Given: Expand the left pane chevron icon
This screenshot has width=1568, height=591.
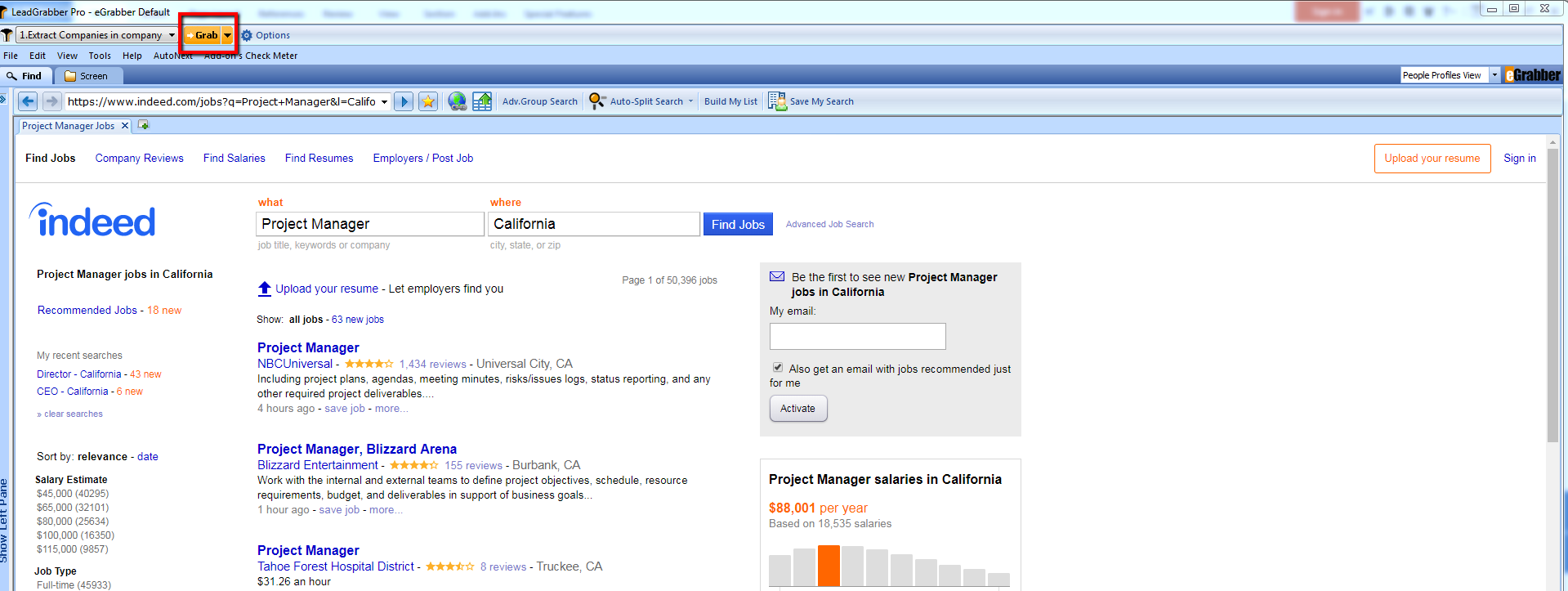Looking at the screenshot, I should [x=3, y=99].
